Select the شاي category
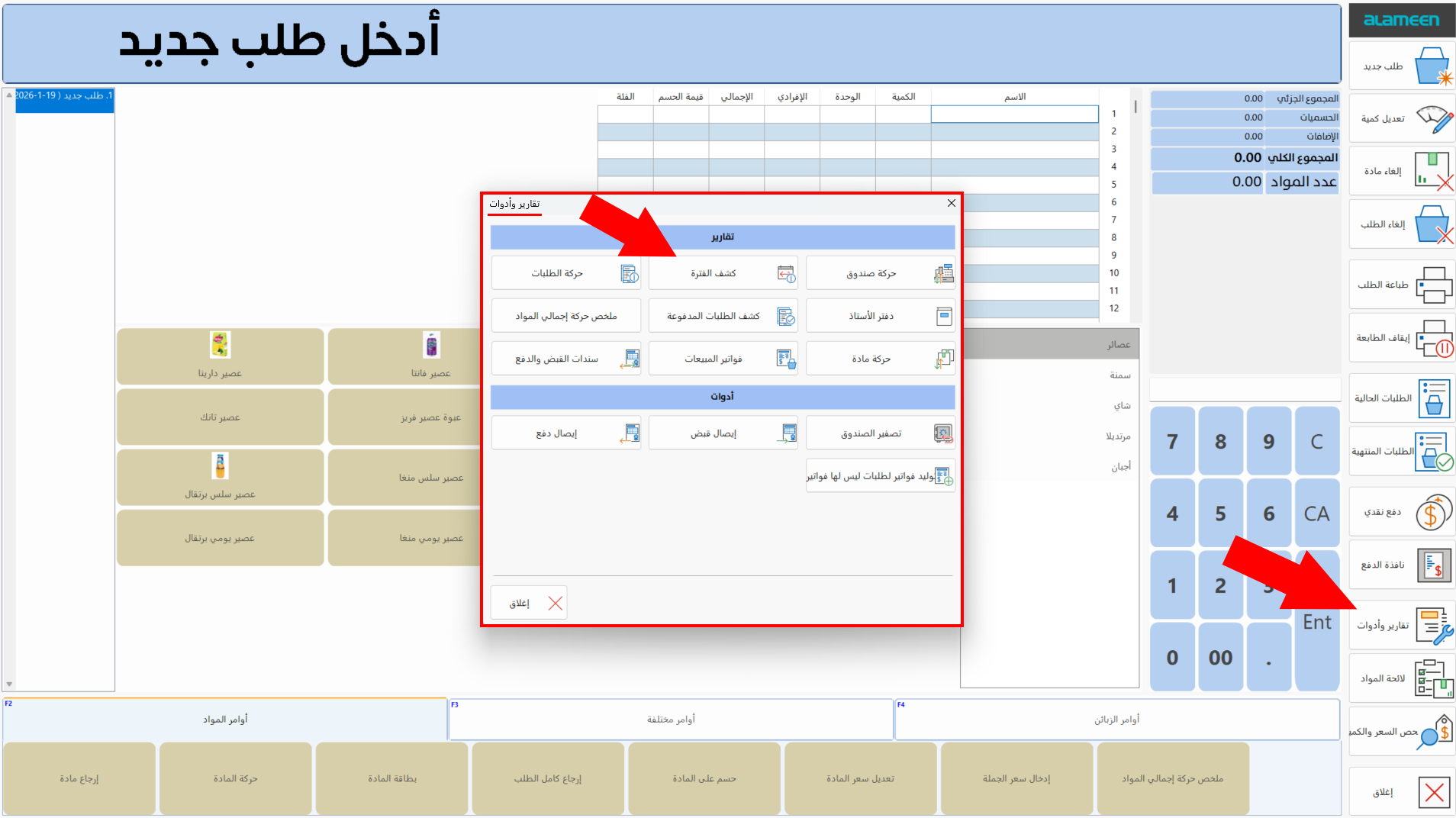 [x=1051, y=406]
